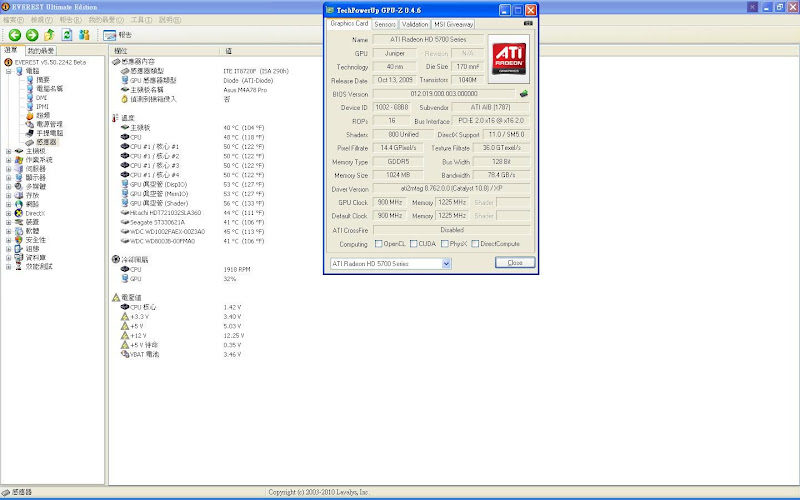The height and width of the screenshot is (500, 800).
Task: Click the GPU-Z screenshot camera icon
Action: click(x=528, y=23)
